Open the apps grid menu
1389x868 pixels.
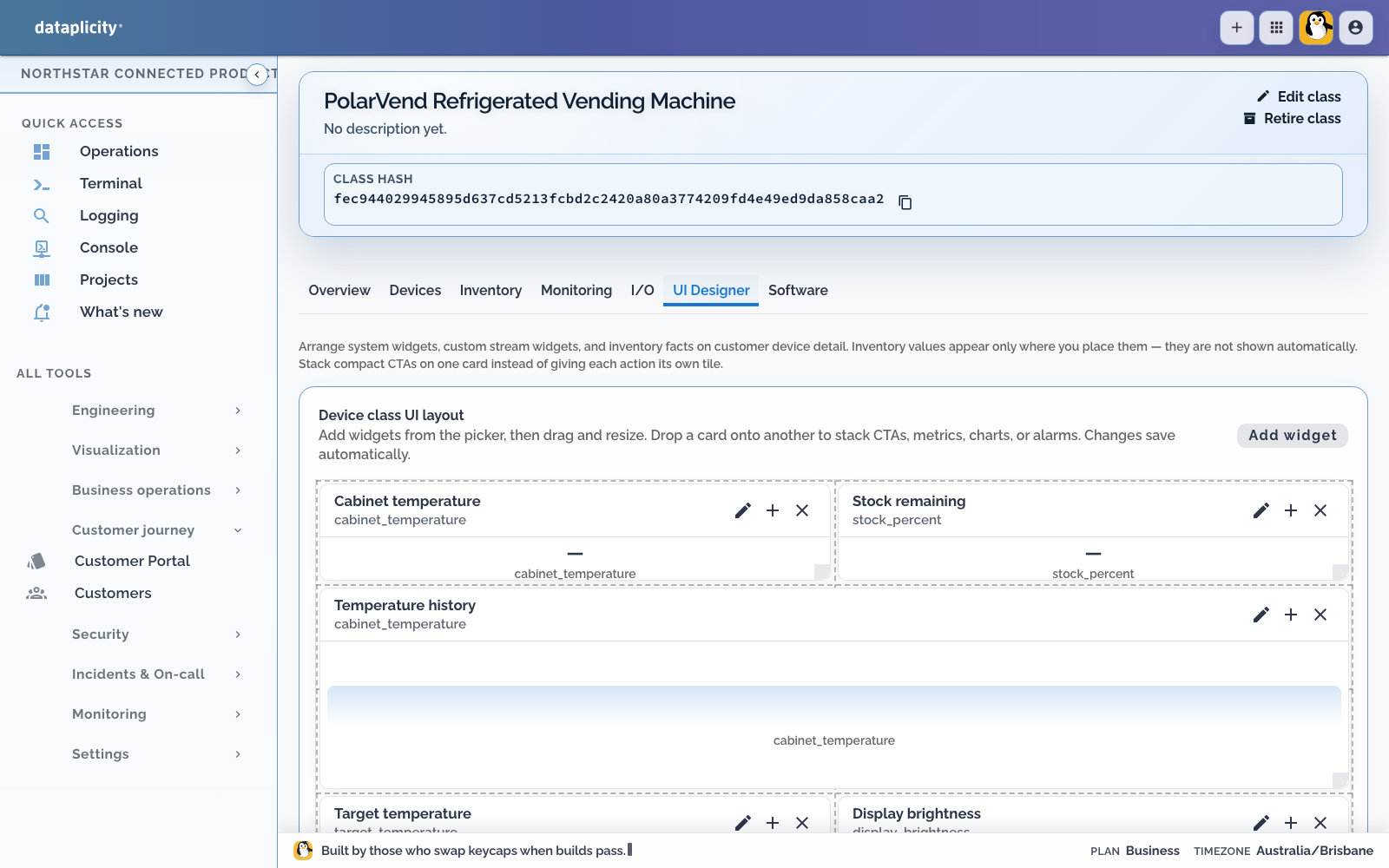1276,28
